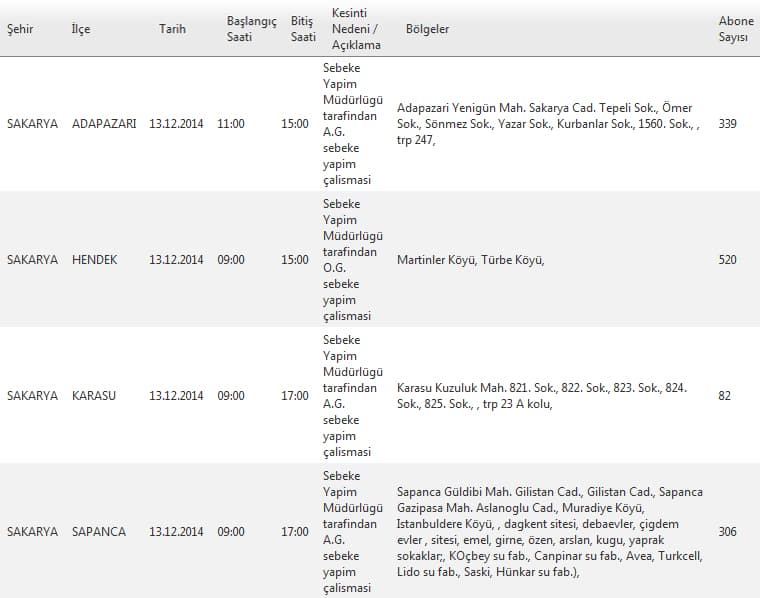Viewport: 760px width, 598px height.
Task: Select the Başlangıç Saati column header
Action: pos(251,29)
